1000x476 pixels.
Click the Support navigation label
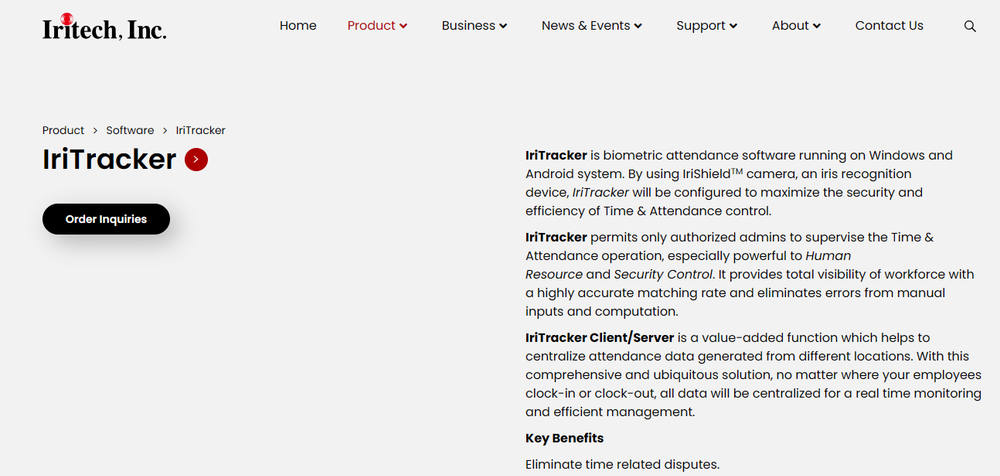click(x=700, y=26)
